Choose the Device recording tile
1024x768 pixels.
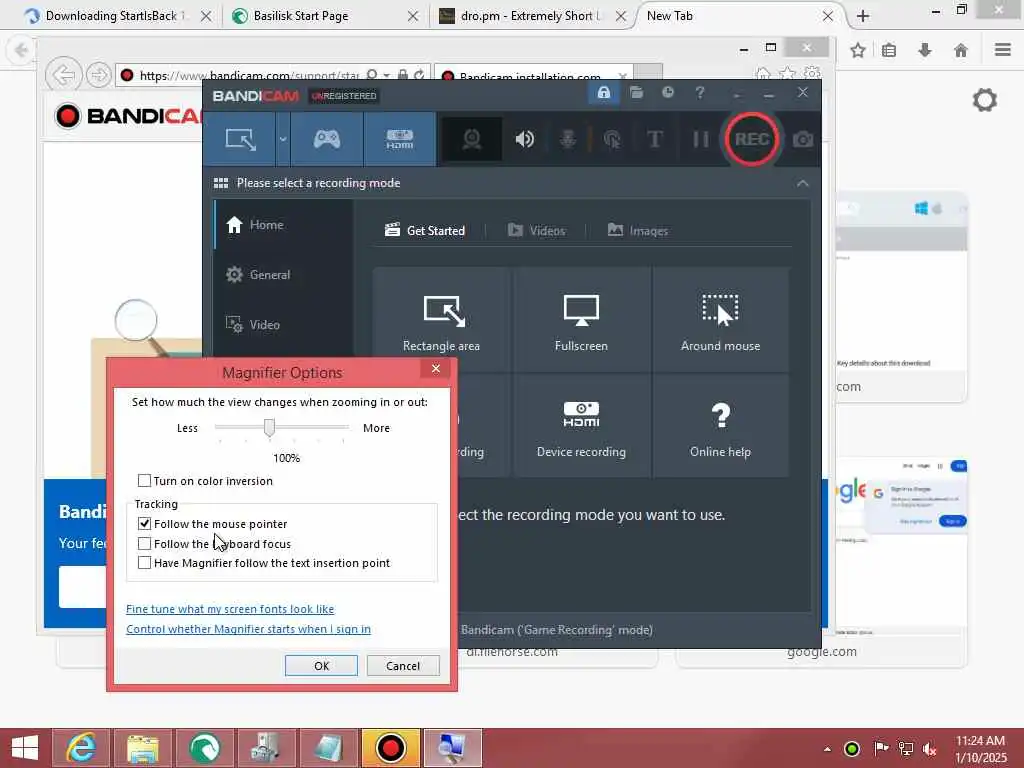581,426
